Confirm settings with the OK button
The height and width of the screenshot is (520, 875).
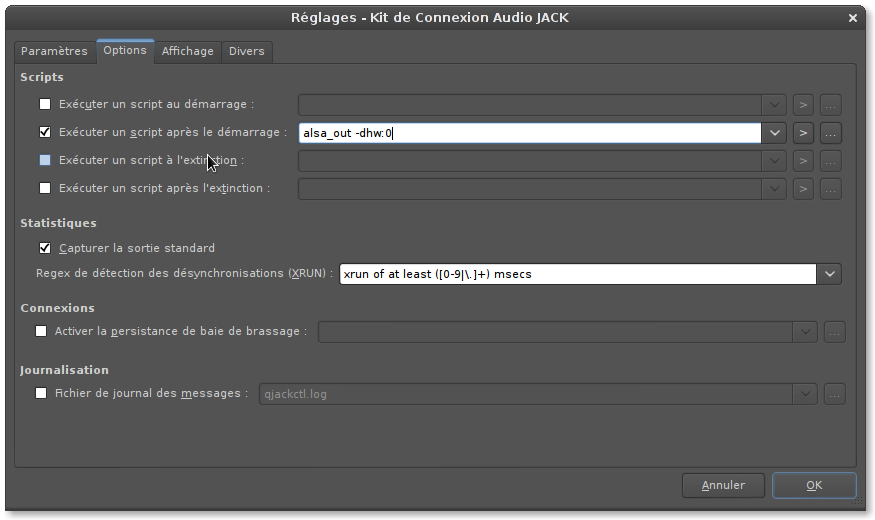point(813,485)
